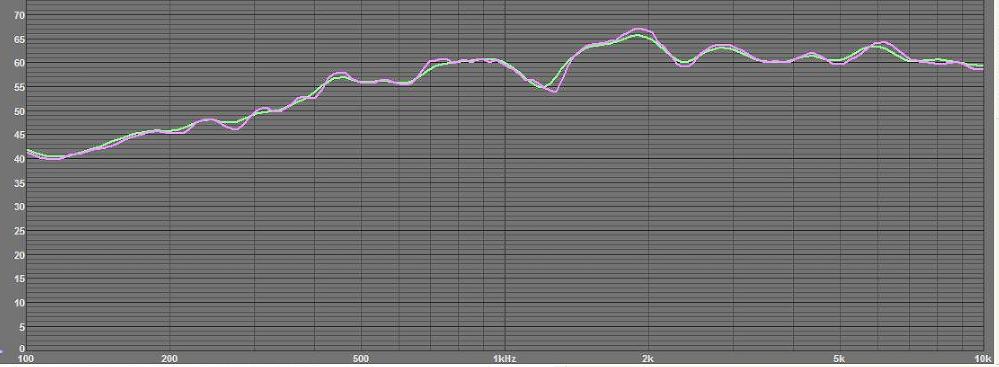Screen dimensions: 999x367
Task: Click the 10k frequency axis label
Action: coord(982,359)
